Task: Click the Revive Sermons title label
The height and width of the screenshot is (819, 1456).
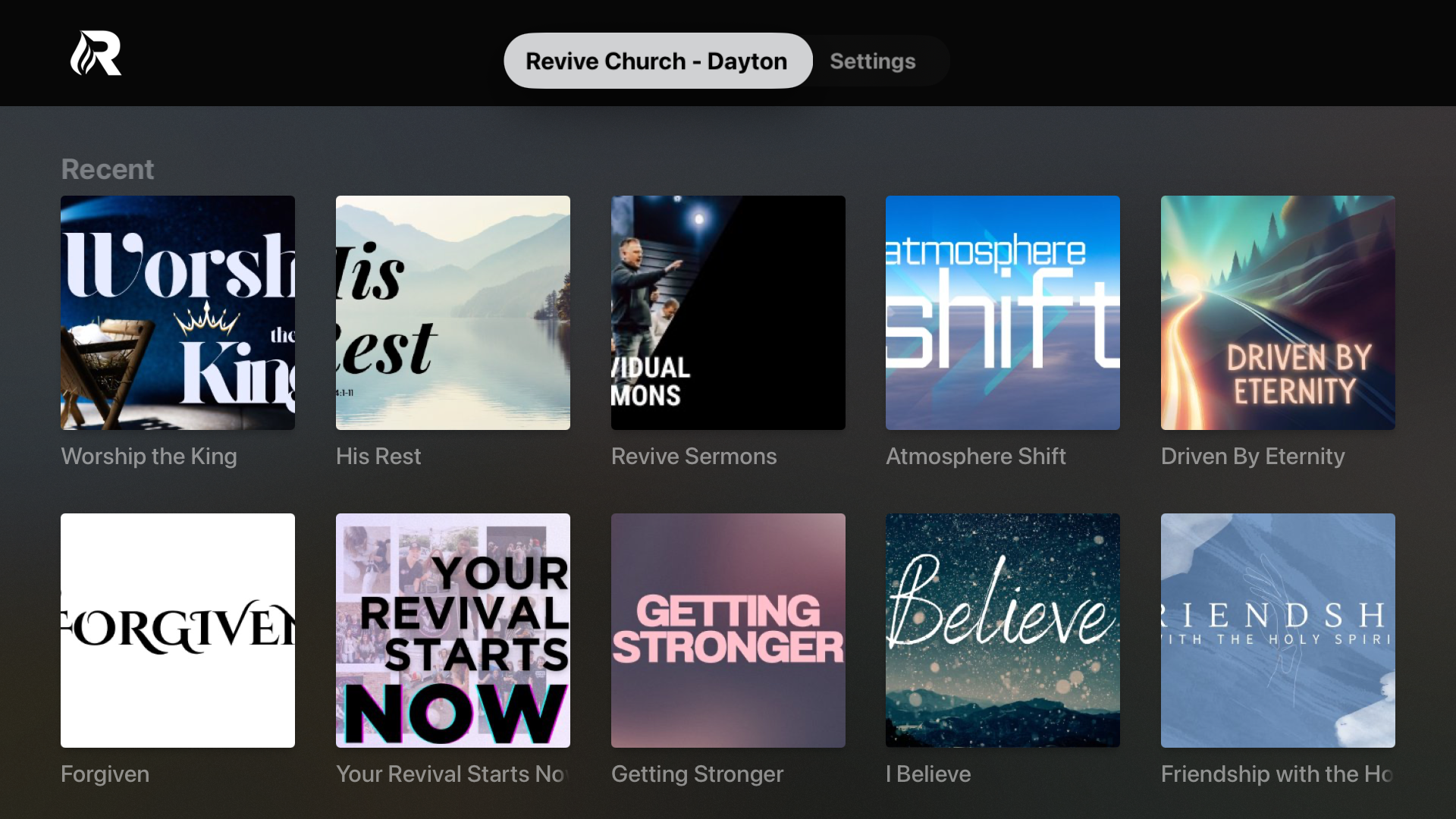Action: pyautogui.click(x=694, y=457)
